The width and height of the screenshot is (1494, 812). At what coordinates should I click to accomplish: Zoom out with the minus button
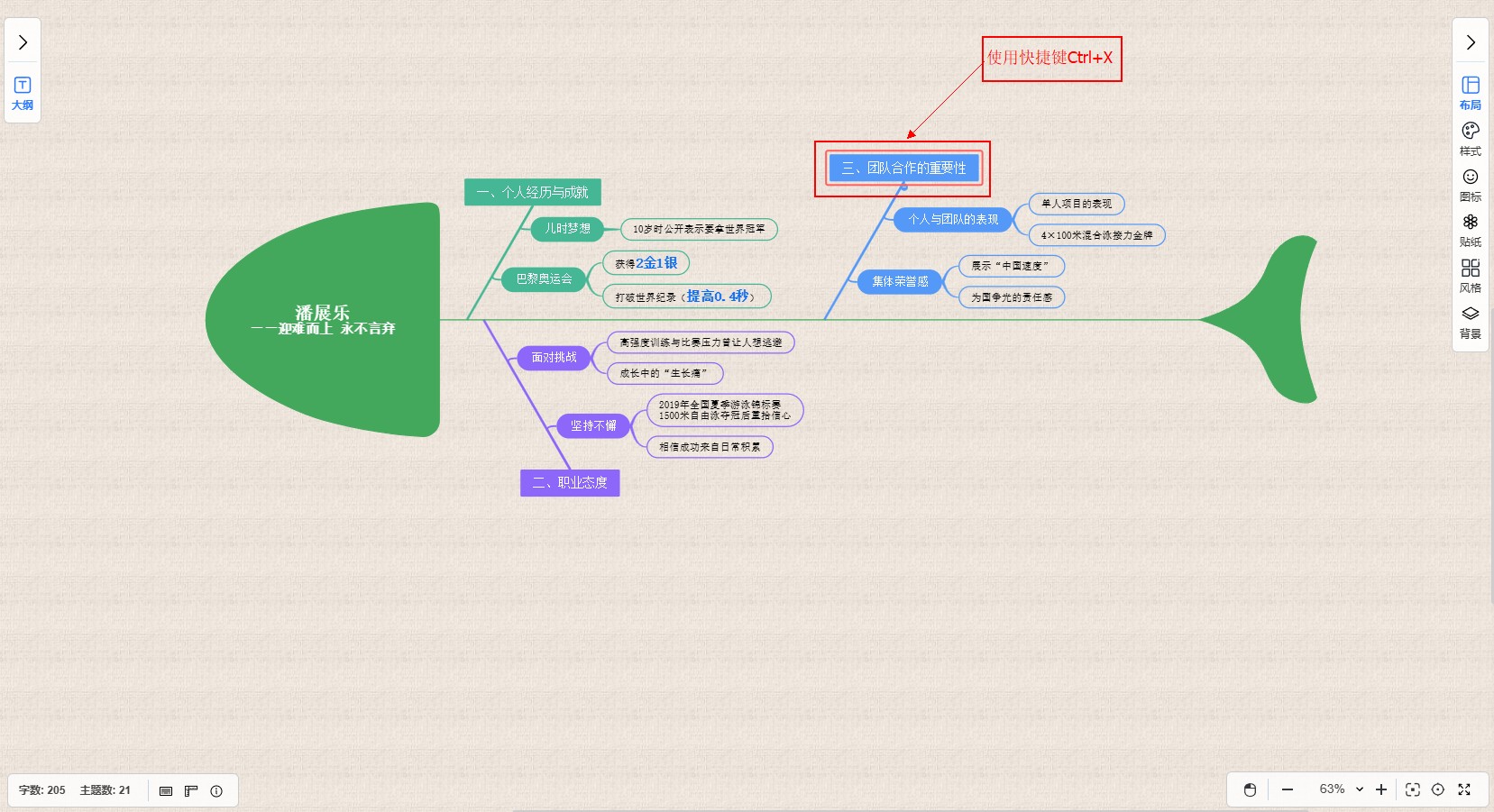1288,790
